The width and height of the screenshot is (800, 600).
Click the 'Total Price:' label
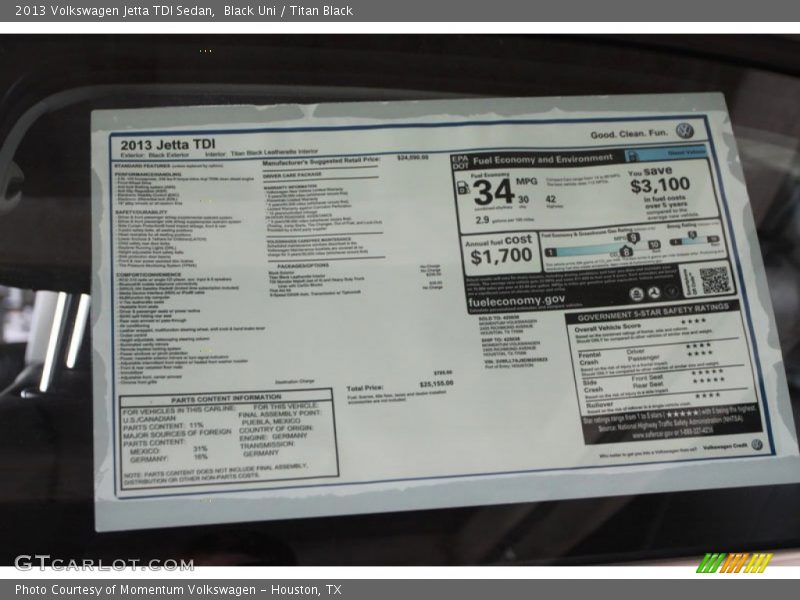click(x=364, y=388)
